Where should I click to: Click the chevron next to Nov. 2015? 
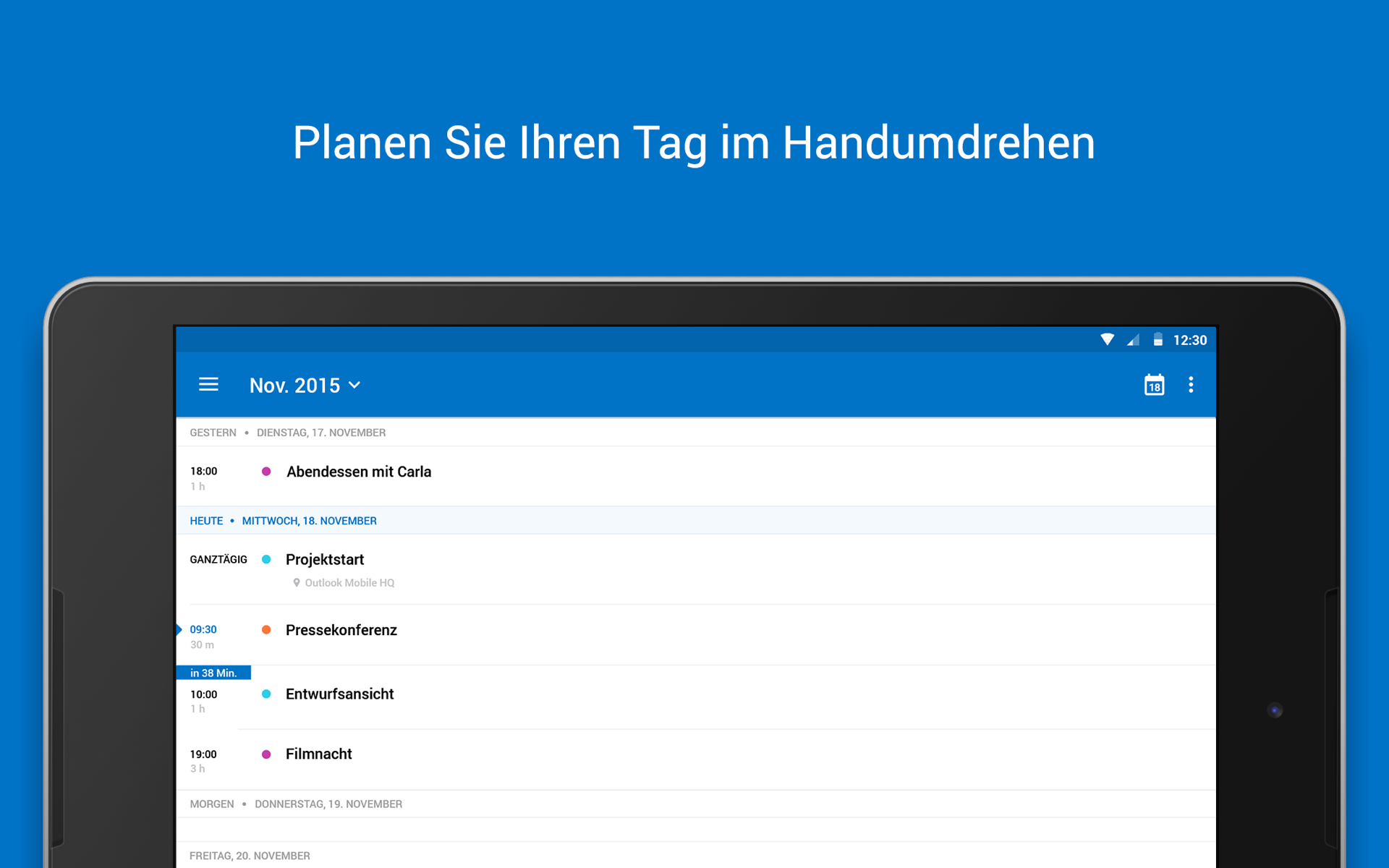354,386
